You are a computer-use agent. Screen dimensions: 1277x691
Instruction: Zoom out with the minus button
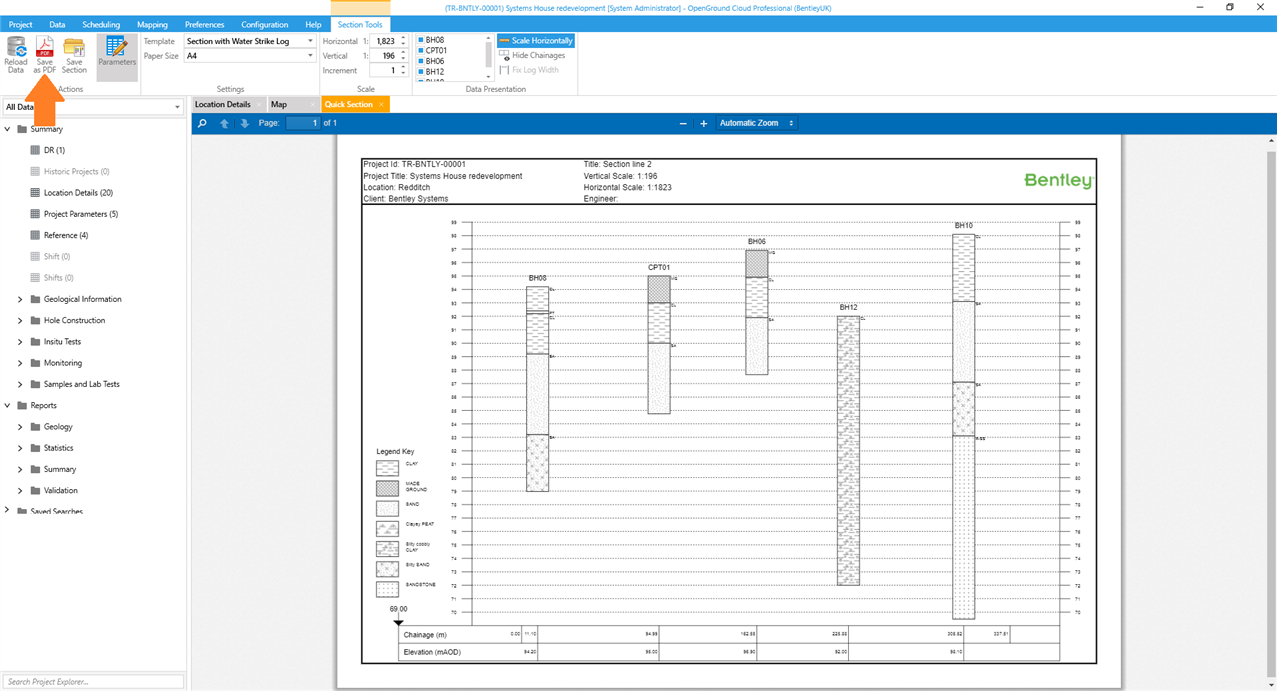click(x=683, y=123)
